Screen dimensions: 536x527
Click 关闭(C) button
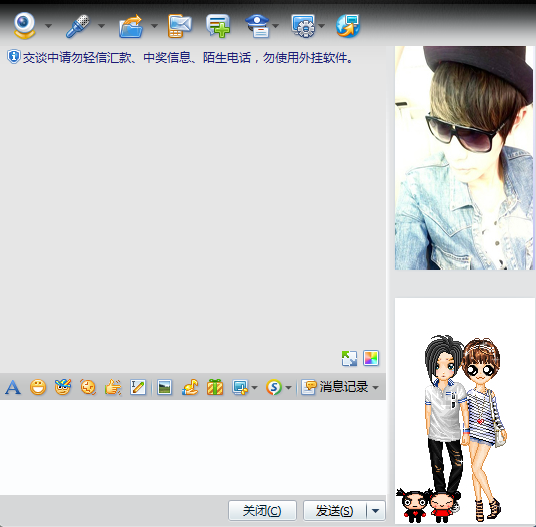(x=262, y=511)
